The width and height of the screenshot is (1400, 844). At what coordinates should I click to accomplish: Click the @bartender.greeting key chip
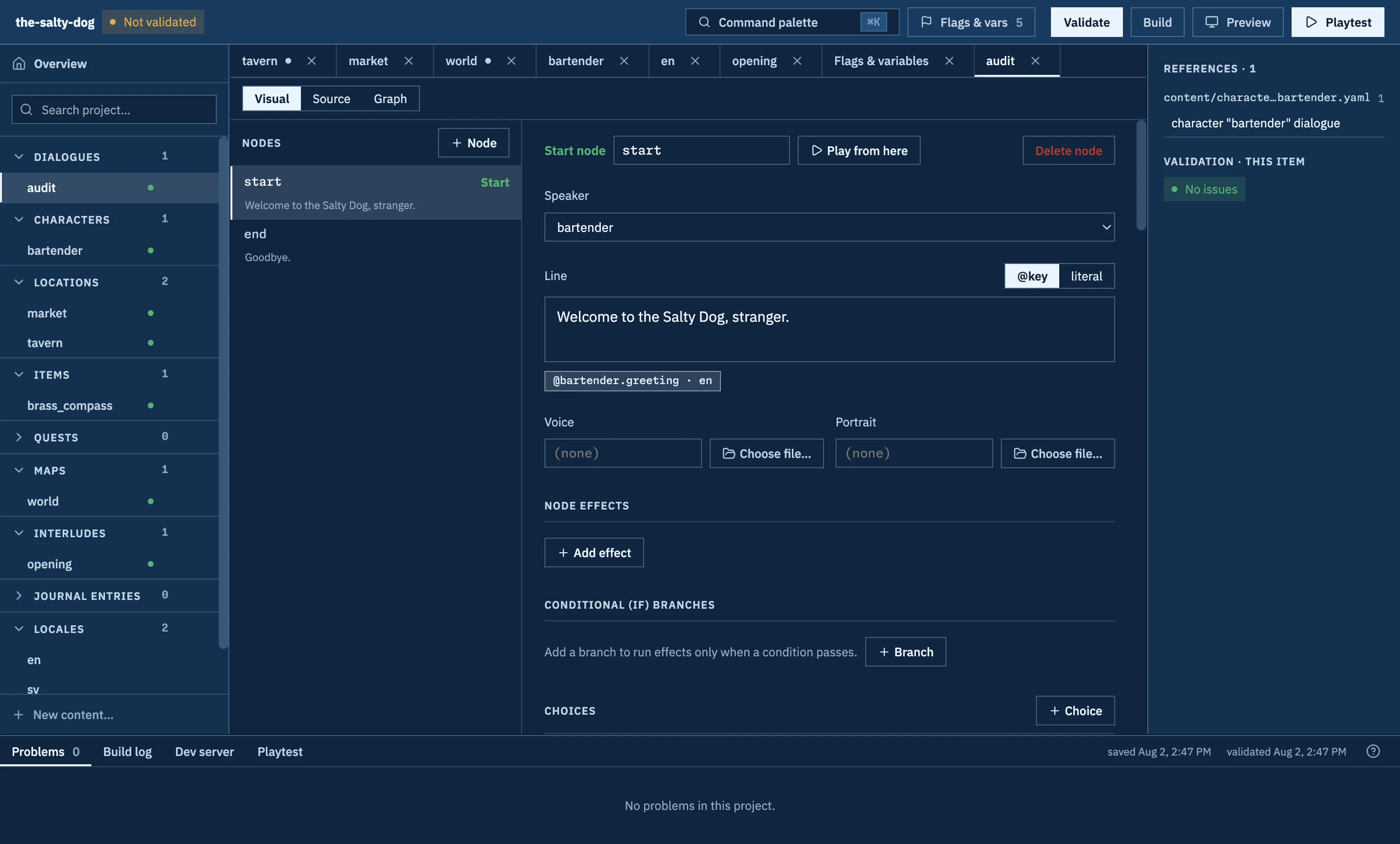pos(632,381)
